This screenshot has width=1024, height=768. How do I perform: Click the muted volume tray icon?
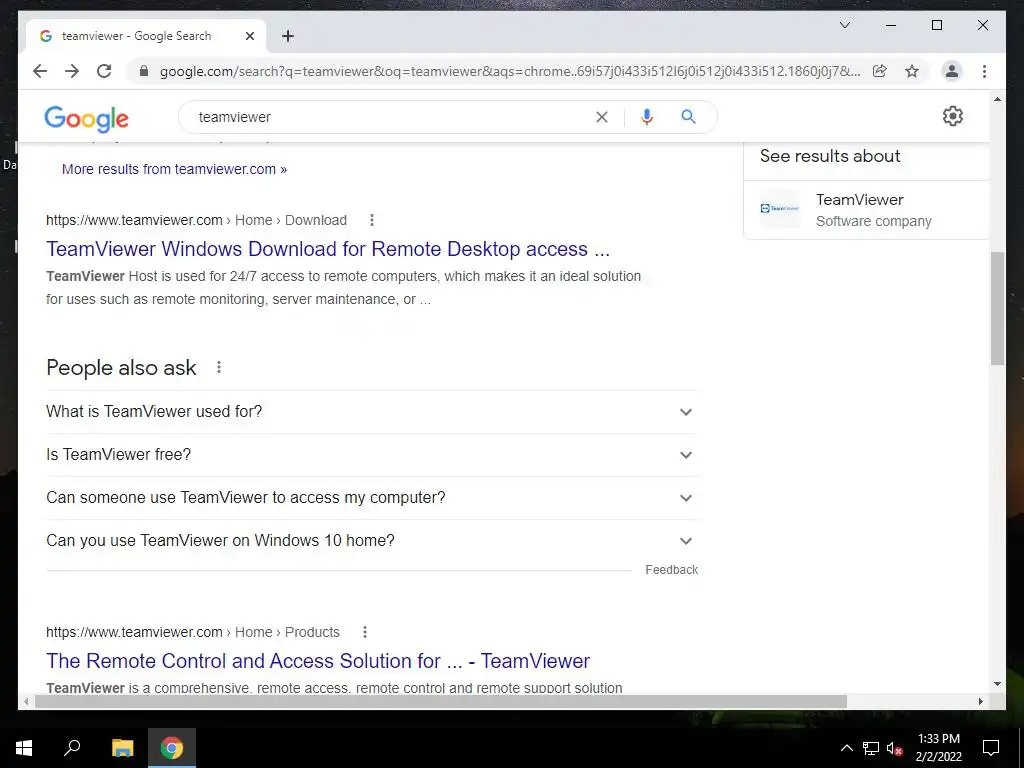click(x=895, y=748)
